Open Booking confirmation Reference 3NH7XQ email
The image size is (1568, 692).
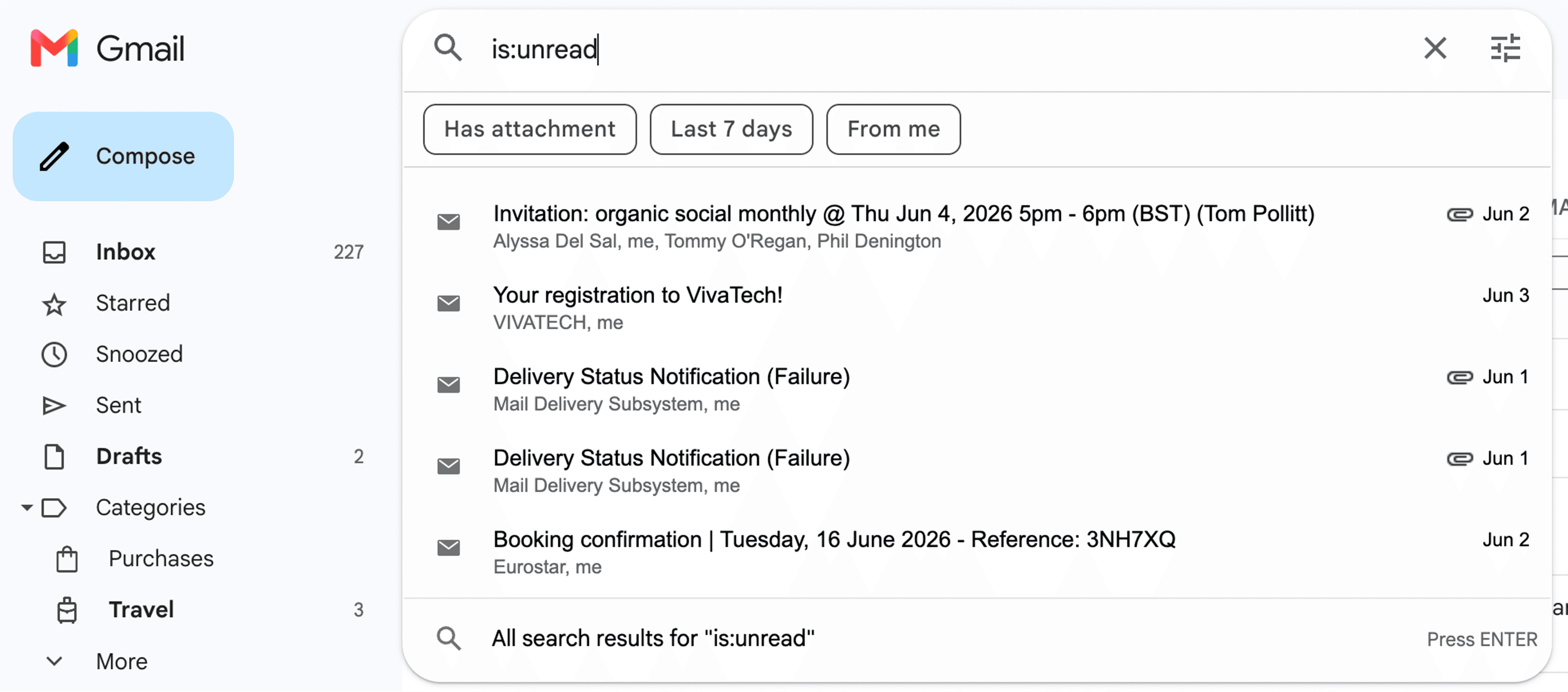point(977,553)
